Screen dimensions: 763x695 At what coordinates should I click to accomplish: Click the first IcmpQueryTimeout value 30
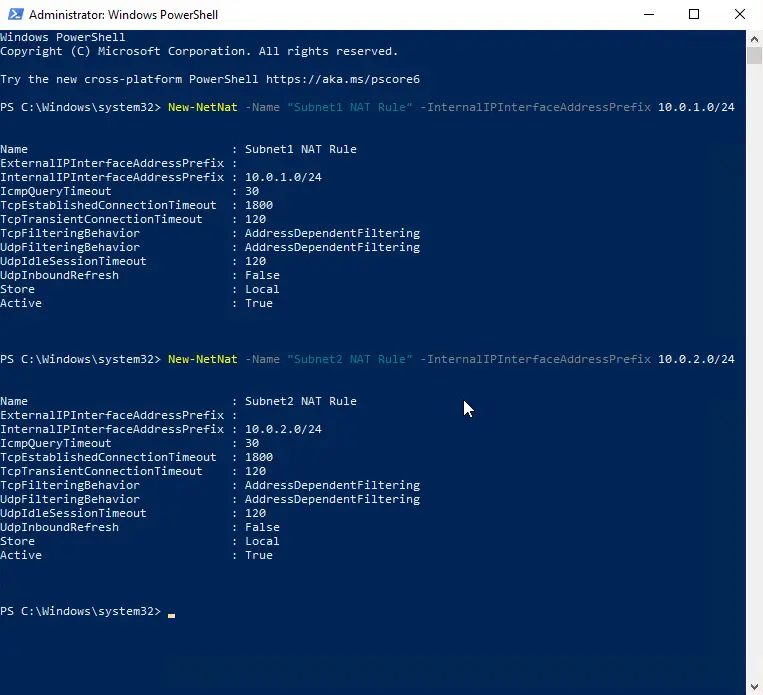(x=252, y=191)
